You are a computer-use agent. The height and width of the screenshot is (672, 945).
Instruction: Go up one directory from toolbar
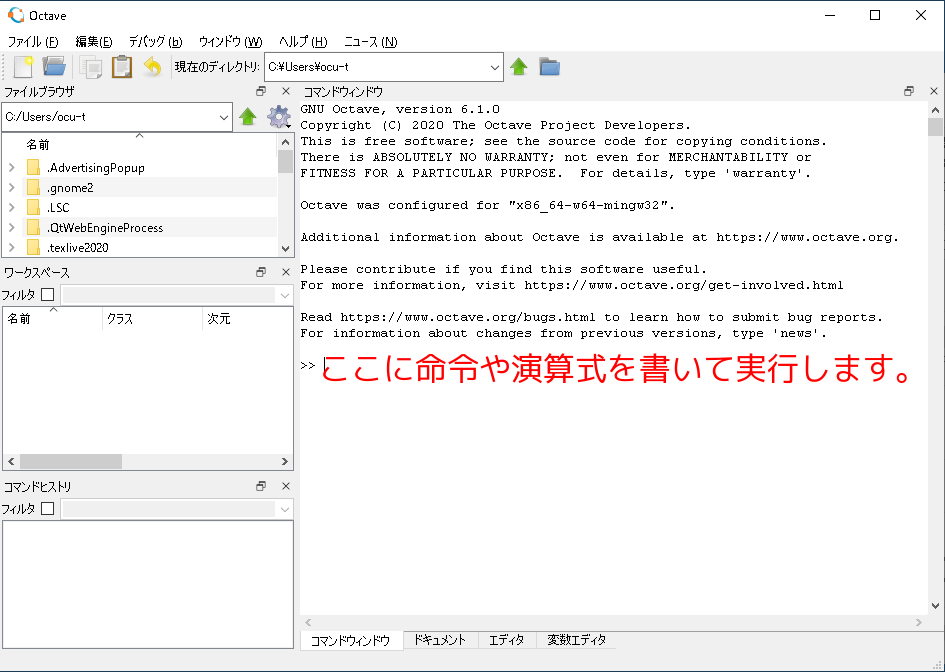click(519, 67)
